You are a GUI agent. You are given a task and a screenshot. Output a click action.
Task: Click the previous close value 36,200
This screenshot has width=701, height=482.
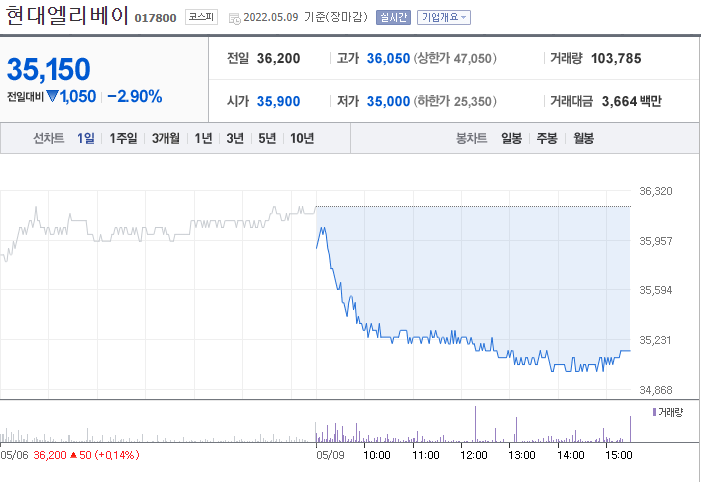[278, 58]
